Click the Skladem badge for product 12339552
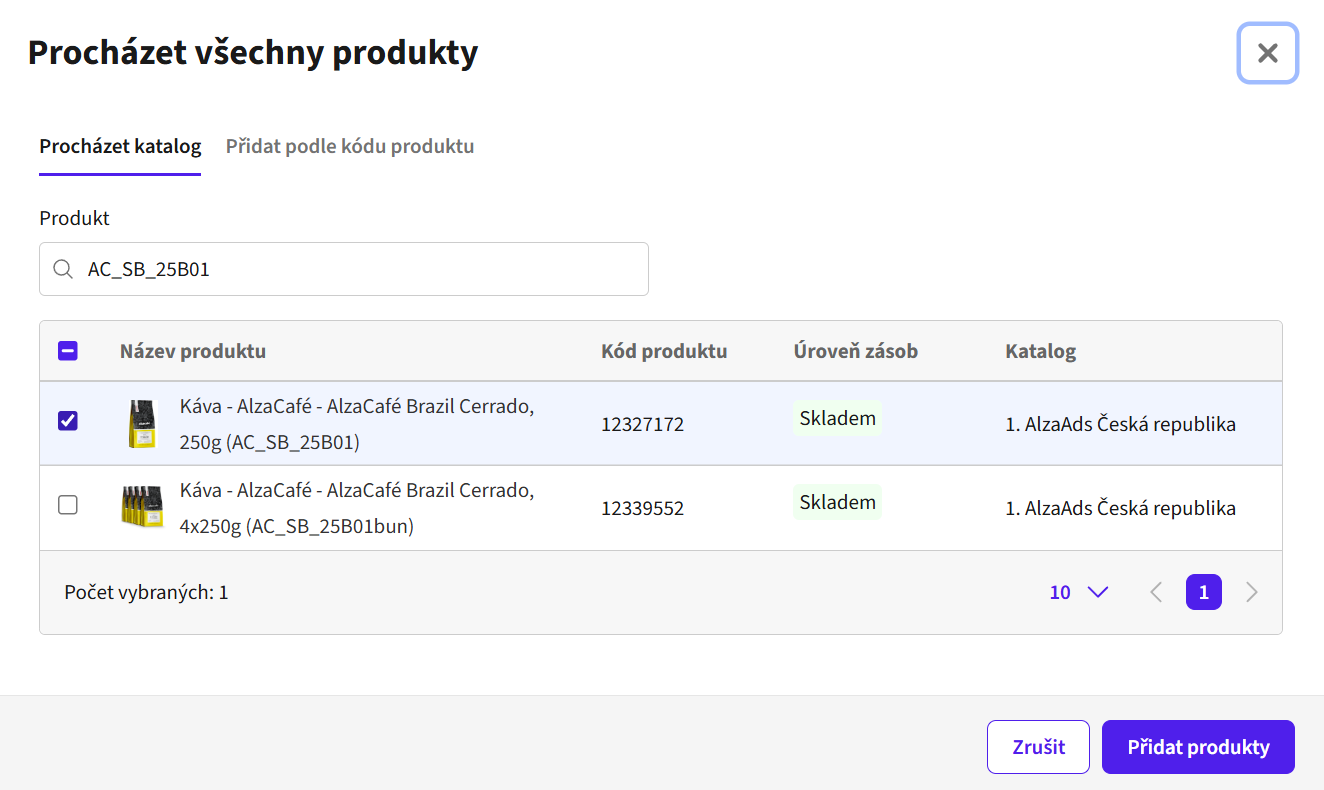1324x790 pixels. 838,502
